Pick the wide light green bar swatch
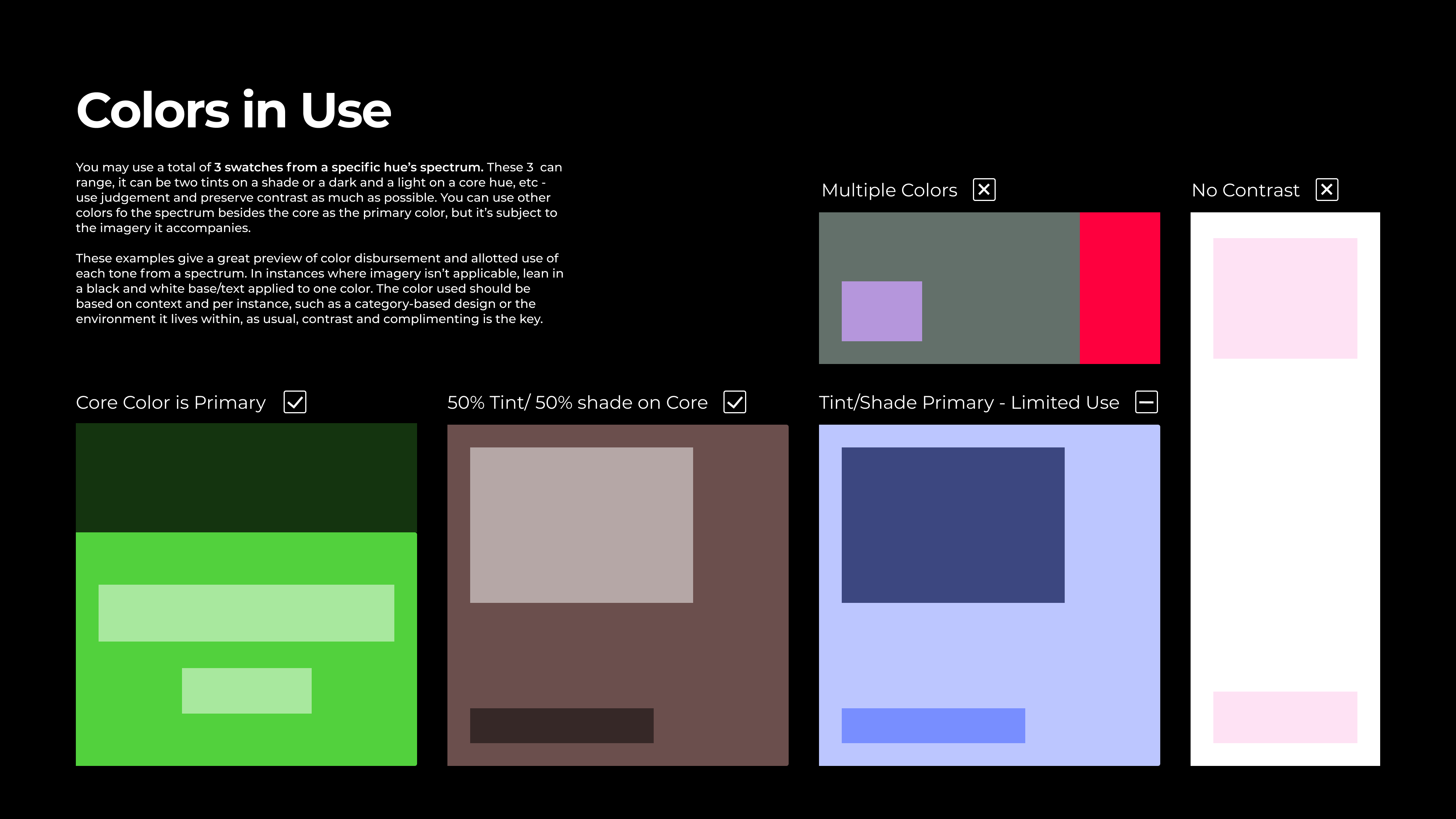This screenshot has width=1456, height=819. pos(246,613)
